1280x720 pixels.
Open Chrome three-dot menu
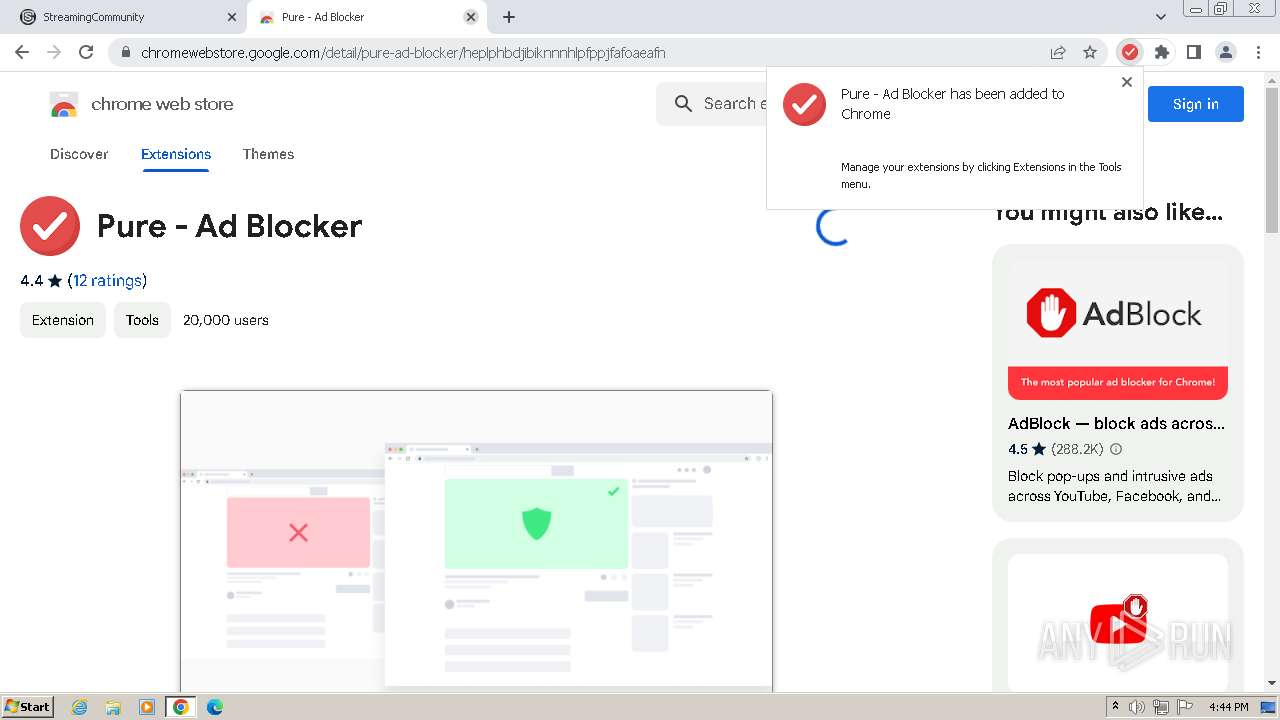[1258, 52]
